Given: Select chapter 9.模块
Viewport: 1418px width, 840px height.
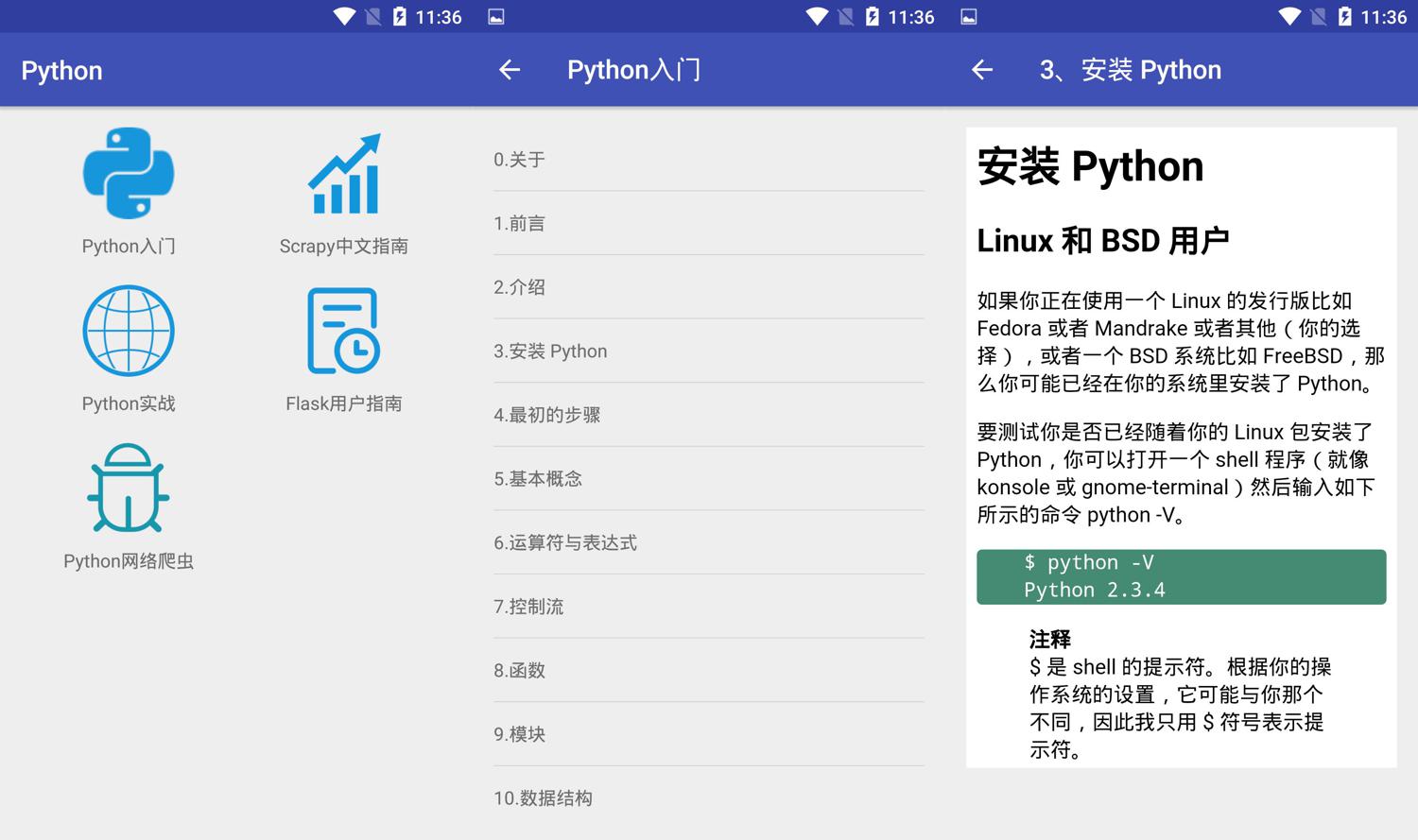Looking at the screenshot, I should click(708, 734).
